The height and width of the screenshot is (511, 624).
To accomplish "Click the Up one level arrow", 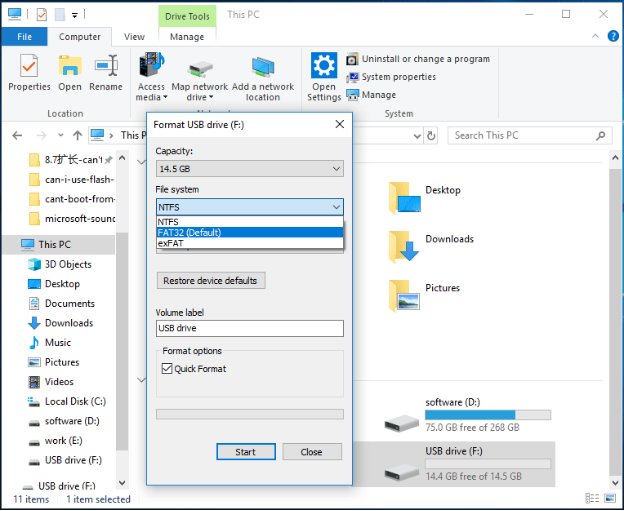I will pyautogui.click(x=77, y=136).
